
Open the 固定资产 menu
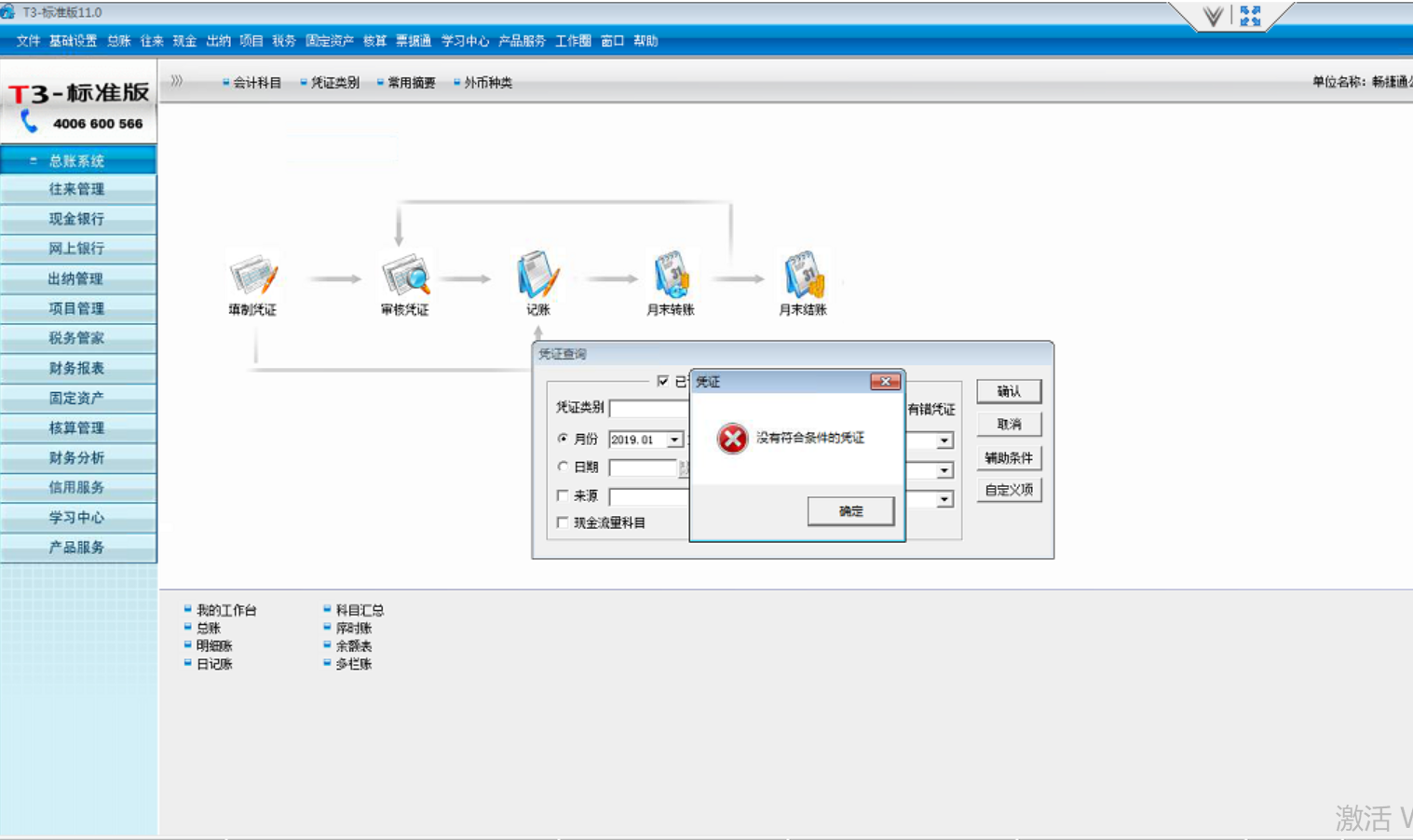(330, 41)
